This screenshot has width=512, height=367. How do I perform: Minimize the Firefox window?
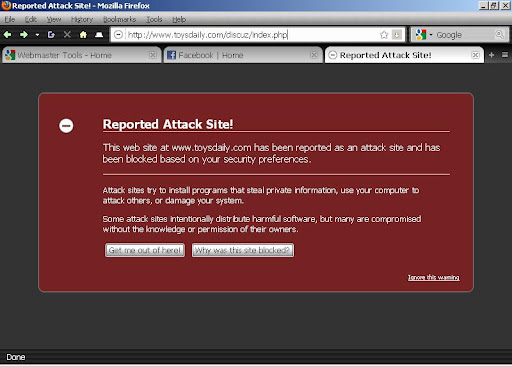(x=483, y=6)
